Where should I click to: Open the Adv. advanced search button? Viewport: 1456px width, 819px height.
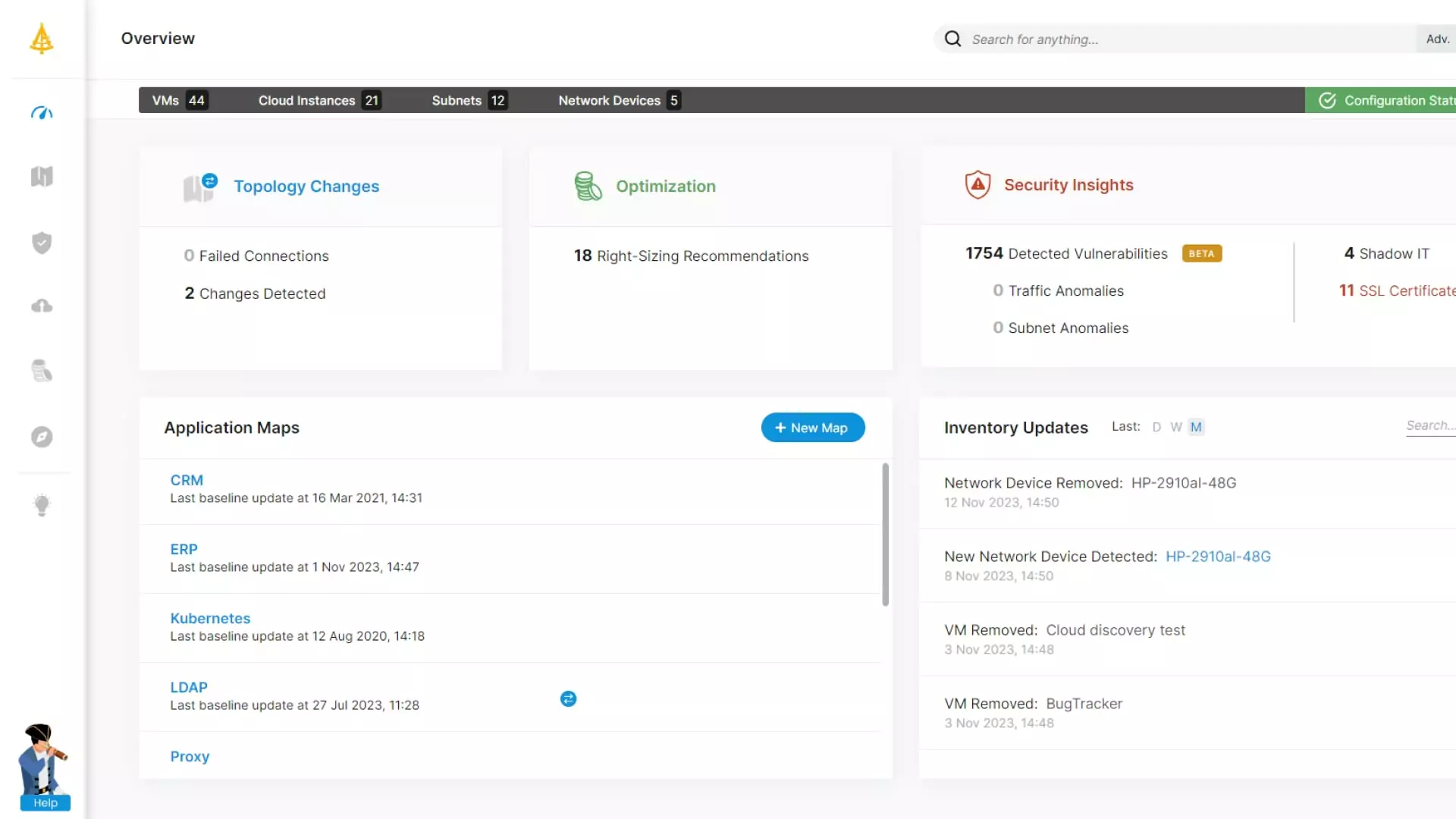pos(1437,39)
